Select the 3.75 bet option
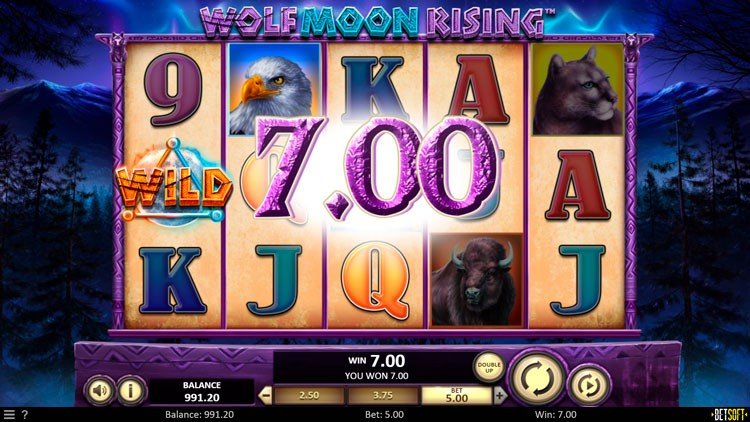The width and height of the screenshot is (750, 422). pos(383,396)
